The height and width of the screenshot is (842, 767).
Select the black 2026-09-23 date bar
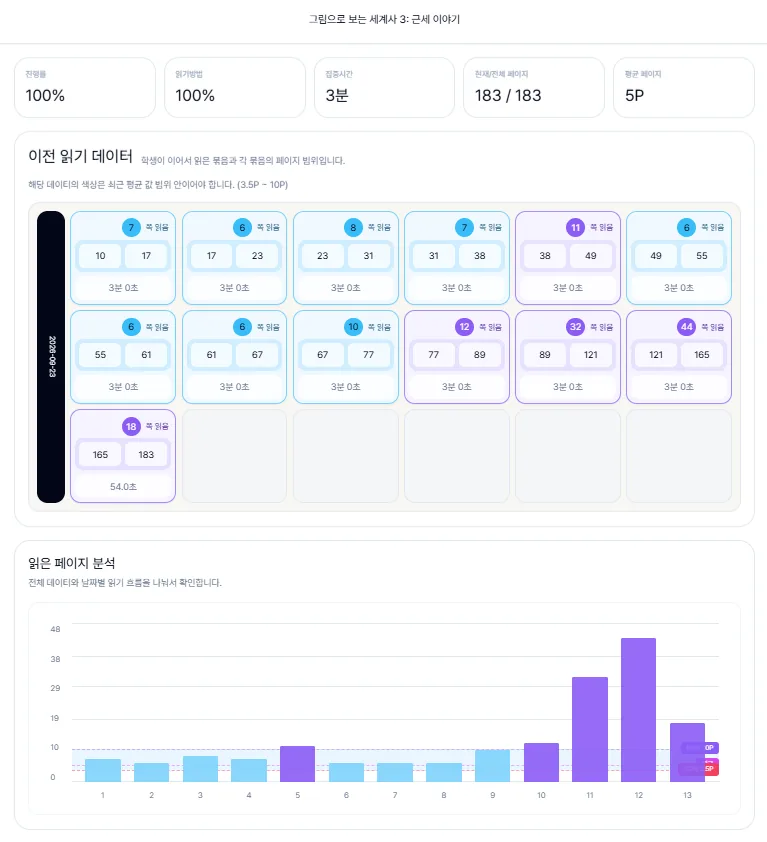[x=51, y=357]
